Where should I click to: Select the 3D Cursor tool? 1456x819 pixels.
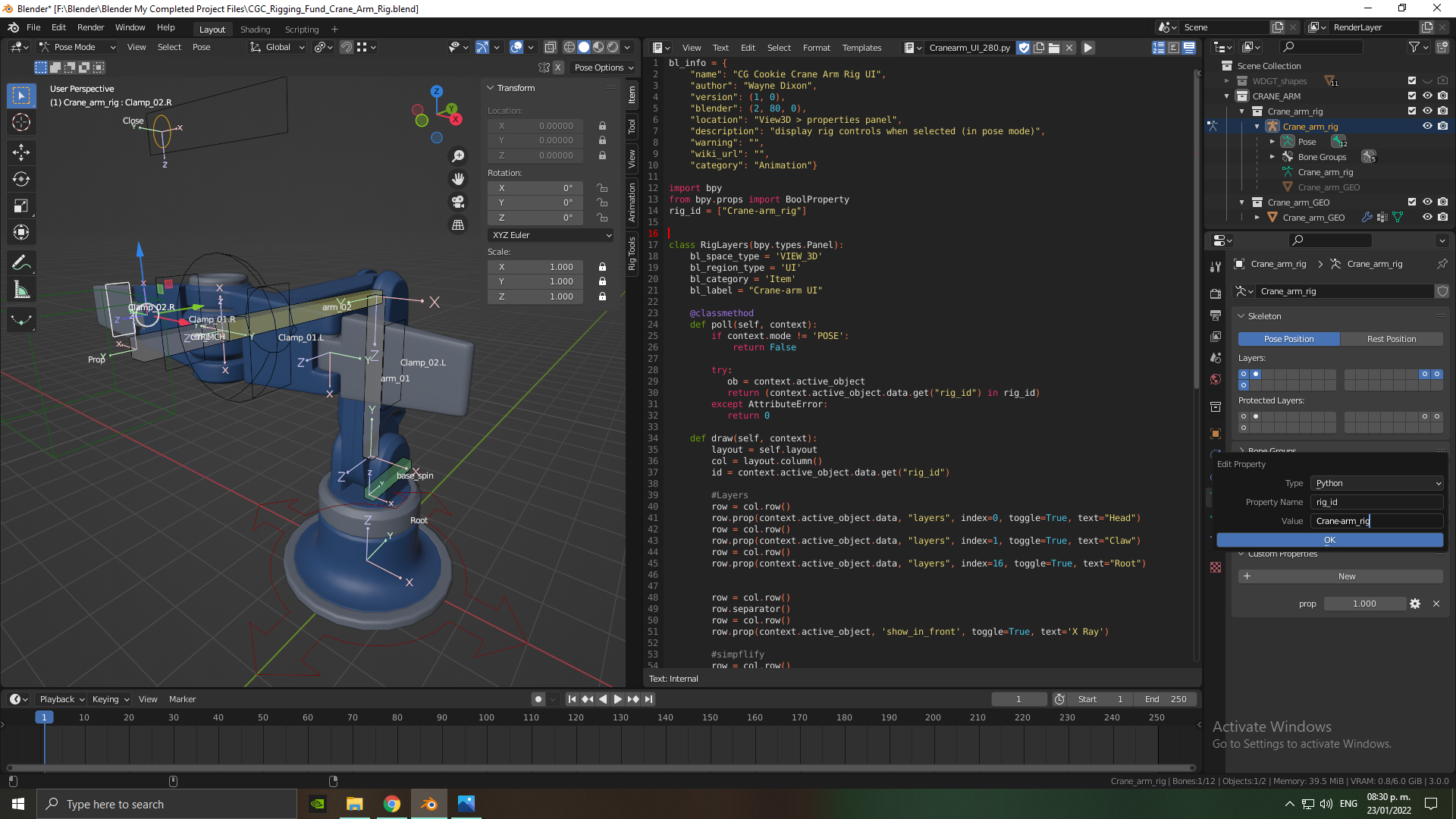pos(21,122)
